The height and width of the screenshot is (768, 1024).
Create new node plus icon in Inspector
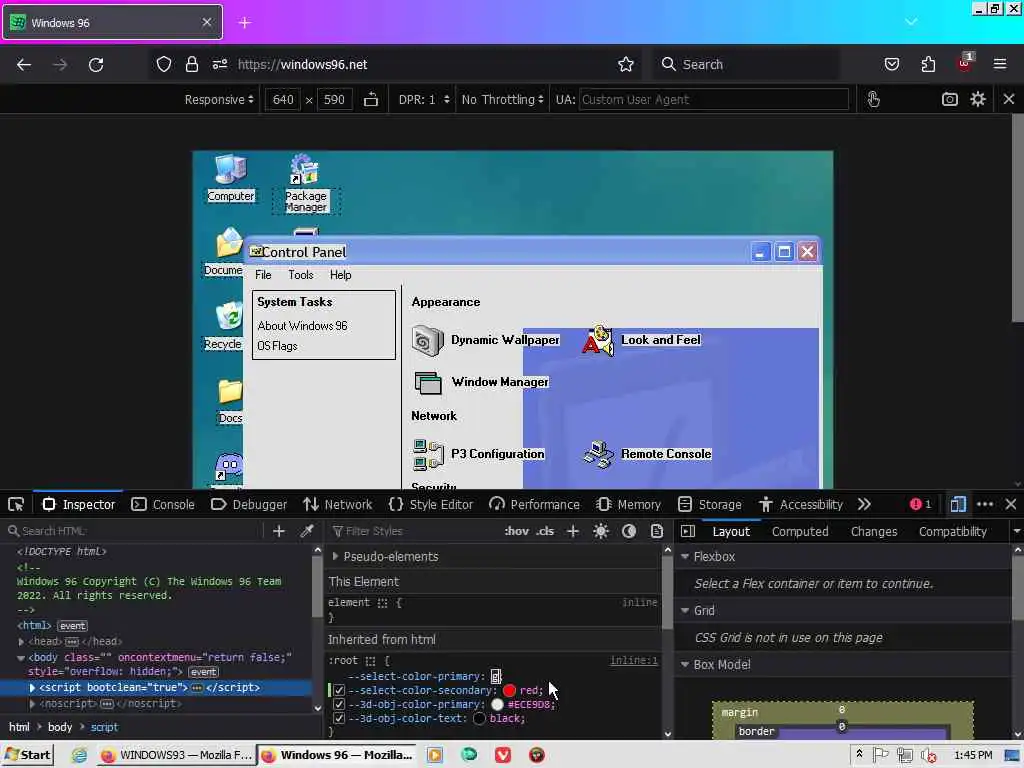tap(279, 531)
